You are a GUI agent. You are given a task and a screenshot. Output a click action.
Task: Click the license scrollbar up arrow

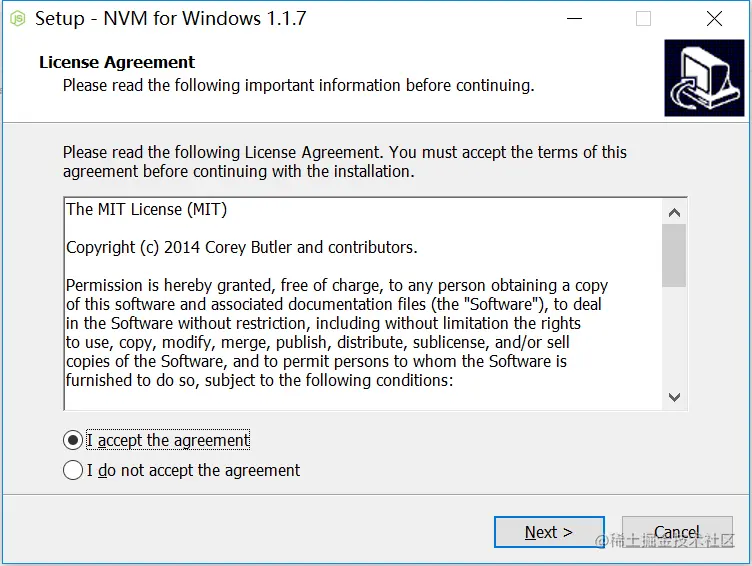pos(674,212)
